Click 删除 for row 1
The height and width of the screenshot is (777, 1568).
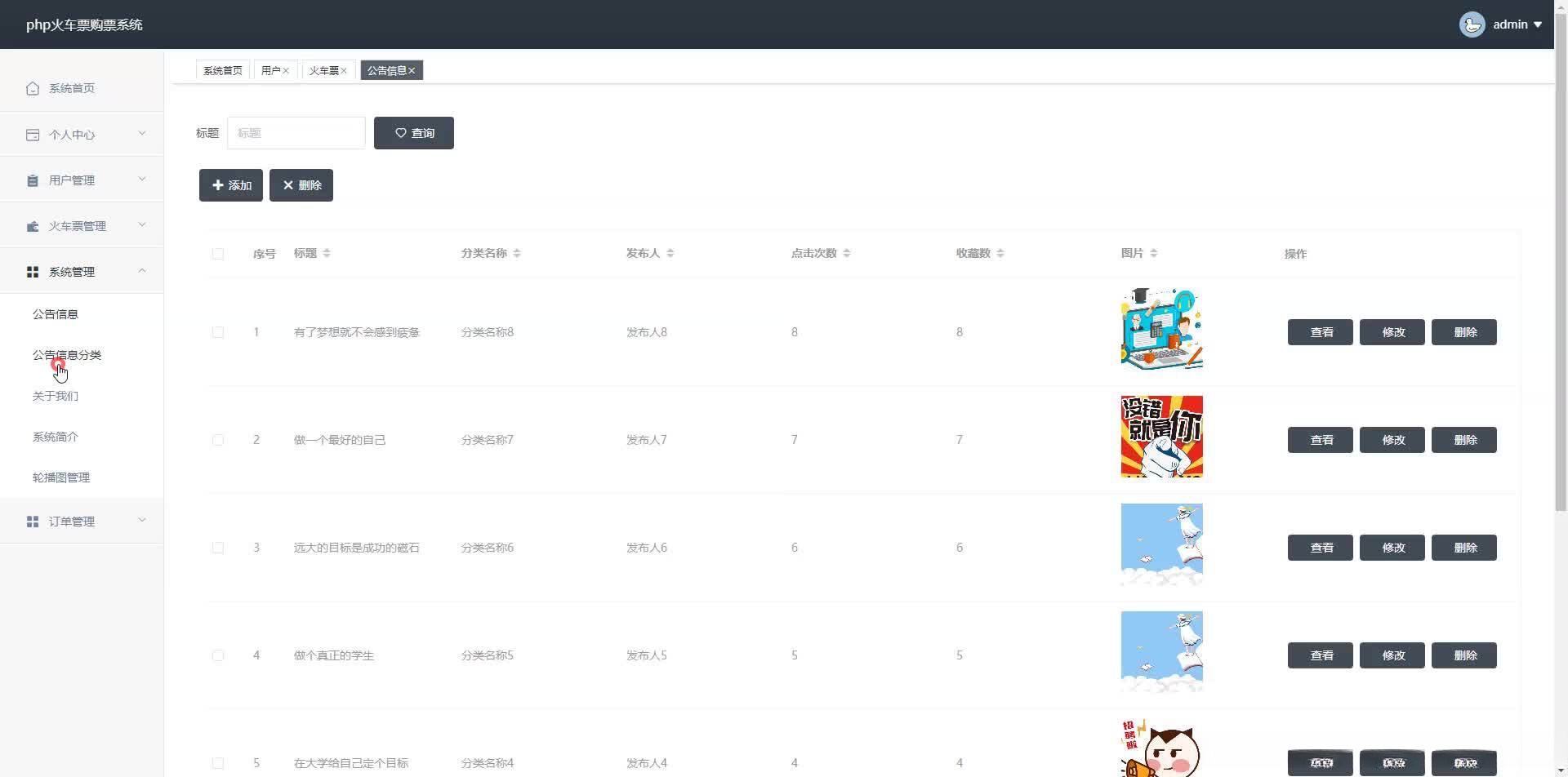[x=1464, y=332]
